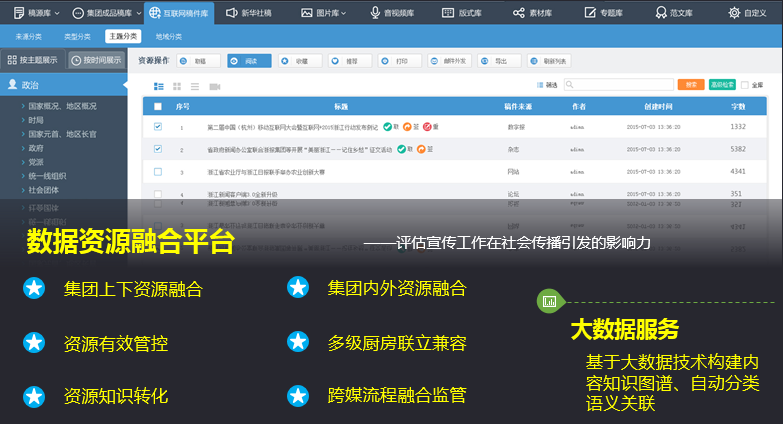783x424 pixels.
Task: Click the 收藏 (favorite) star icon
Action: tap(286, 60)
